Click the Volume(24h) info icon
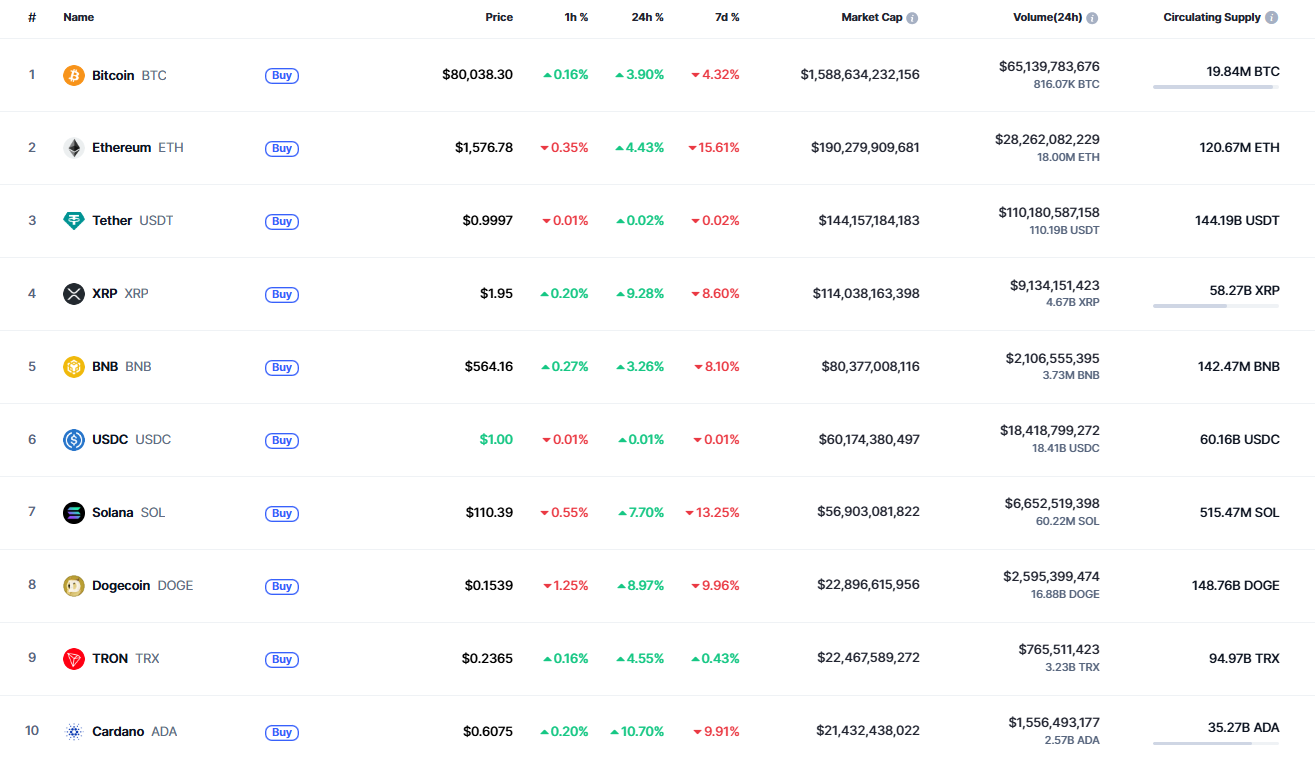This screenshot has height=759, width=1315. (x=1092, y=18)
